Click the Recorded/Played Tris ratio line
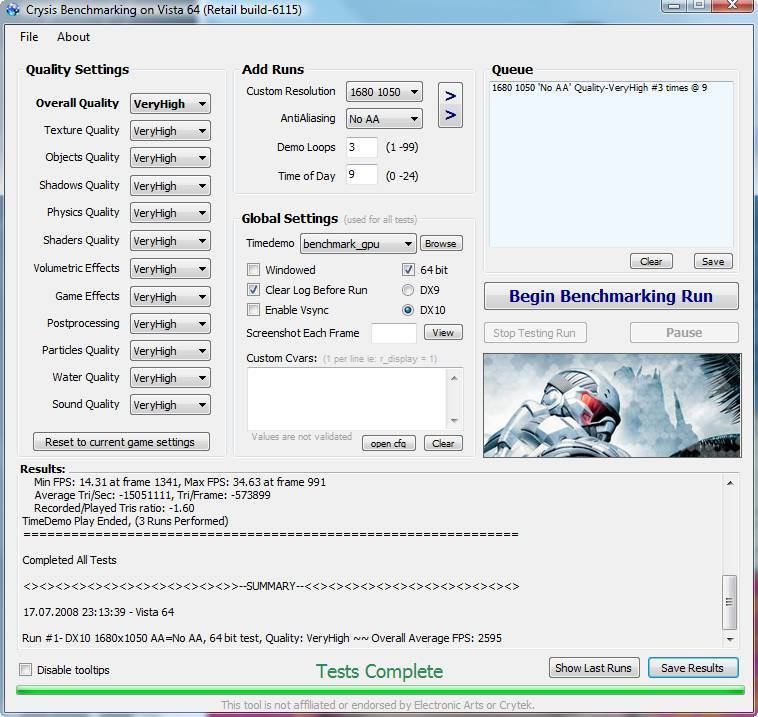The image size is (758, 717). coord(114,508)
